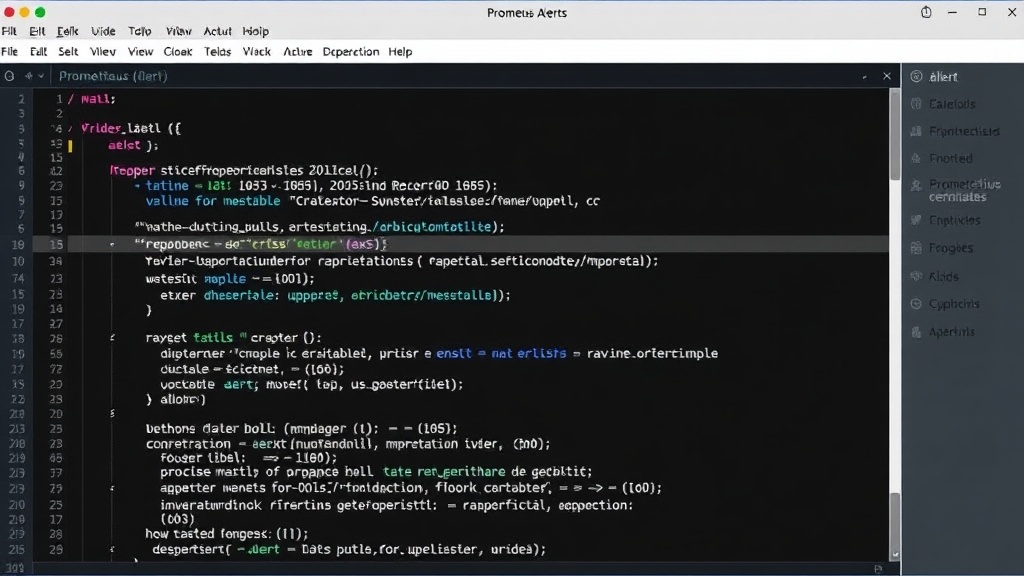The width and height of the screenshot is (1024, 576).
Task: Click the vertical scrollbar thumb in editor
Action: (895, 134)
